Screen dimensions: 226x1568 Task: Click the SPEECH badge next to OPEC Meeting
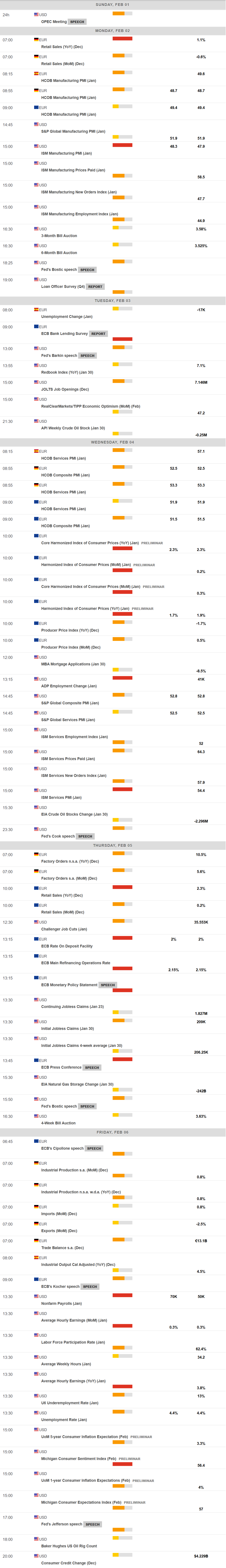click(x=77, y=22)
